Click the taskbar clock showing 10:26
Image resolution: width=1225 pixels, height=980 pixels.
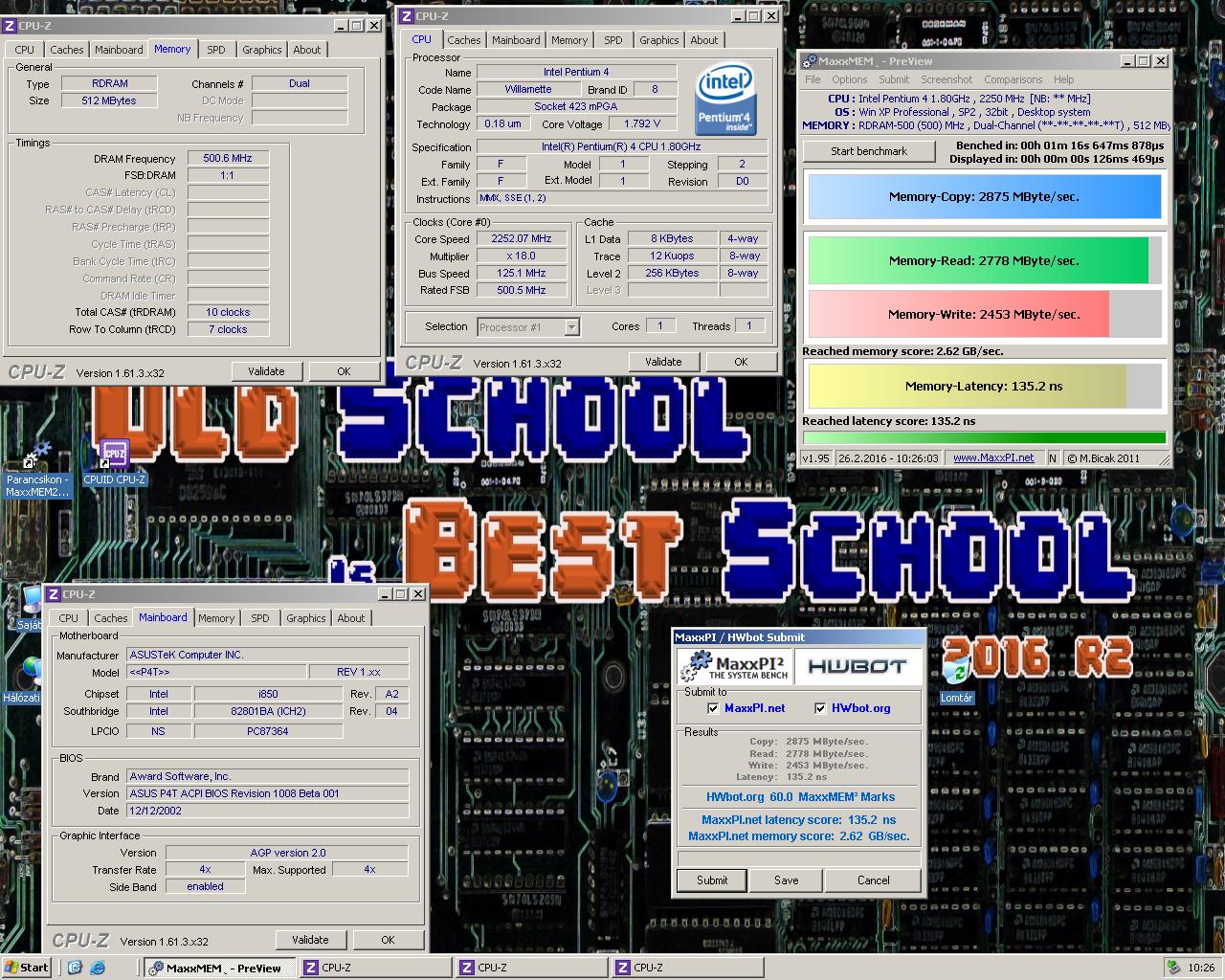click(1200, 968)
